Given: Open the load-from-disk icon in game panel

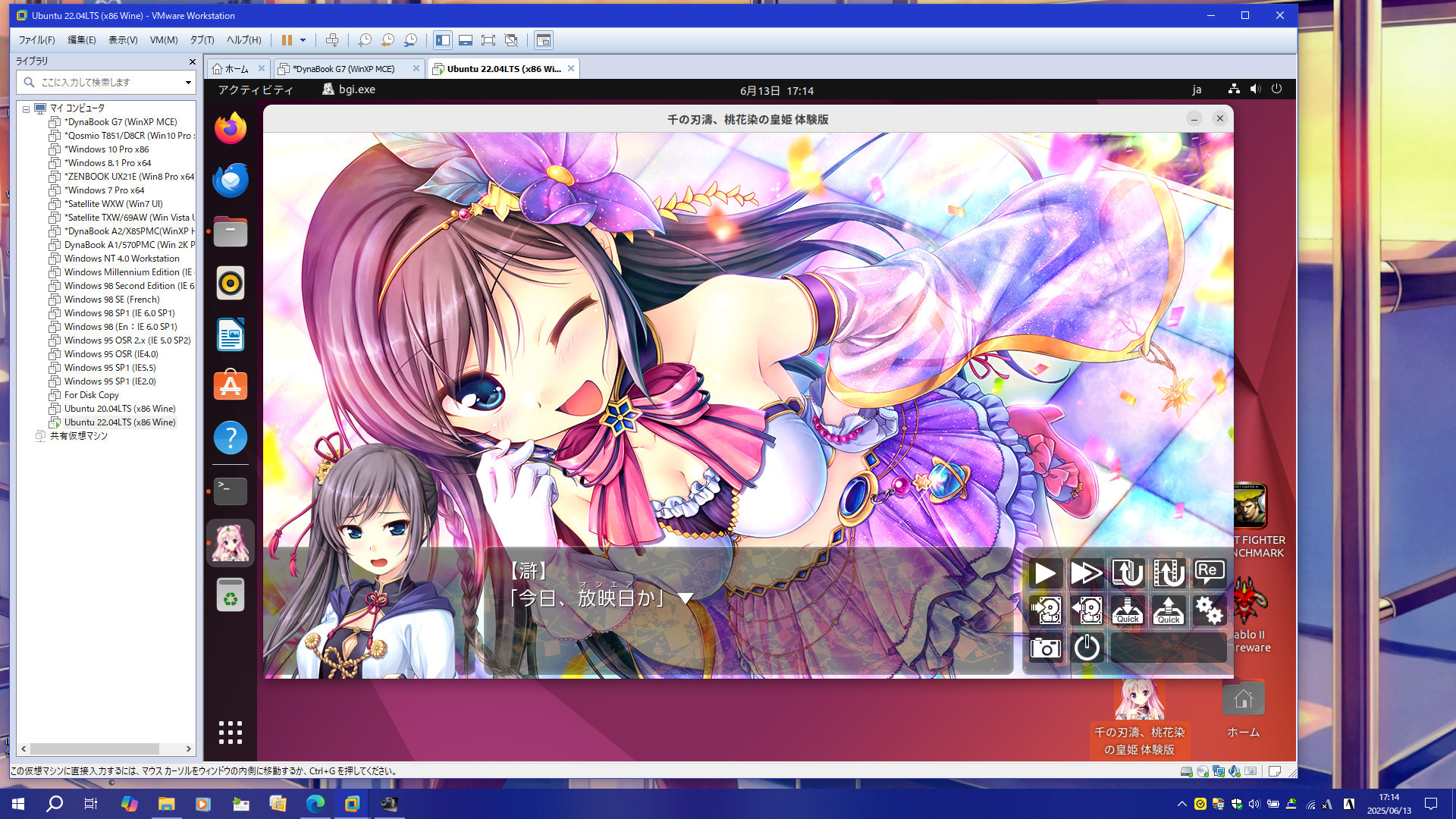Looking at the screenshot, I should 1087,610.
